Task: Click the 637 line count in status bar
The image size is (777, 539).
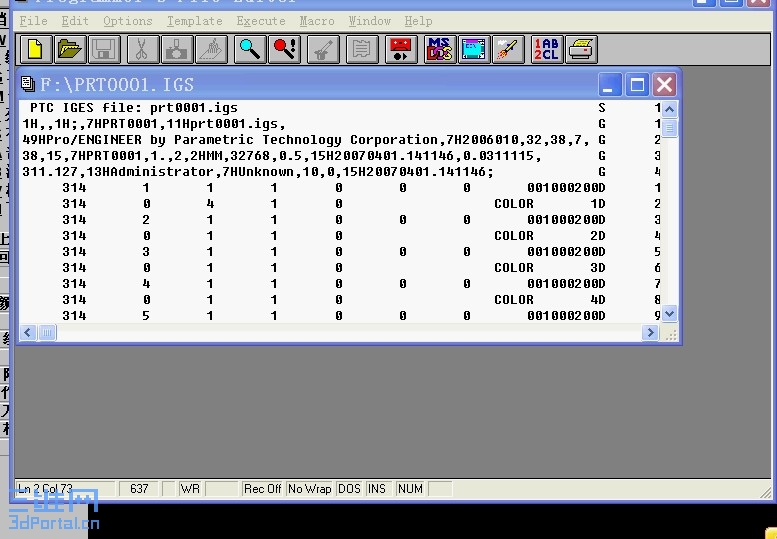Action: pos(139,489)
